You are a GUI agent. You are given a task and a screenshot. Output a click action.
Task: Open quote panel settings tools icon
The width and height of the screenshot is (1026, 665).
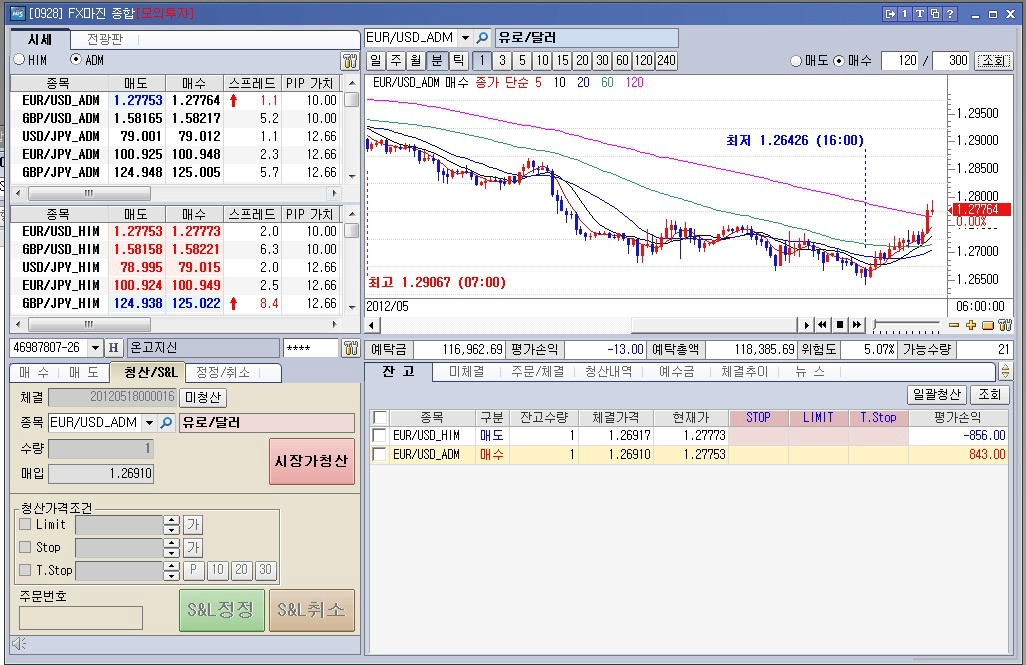click(350, 61)
